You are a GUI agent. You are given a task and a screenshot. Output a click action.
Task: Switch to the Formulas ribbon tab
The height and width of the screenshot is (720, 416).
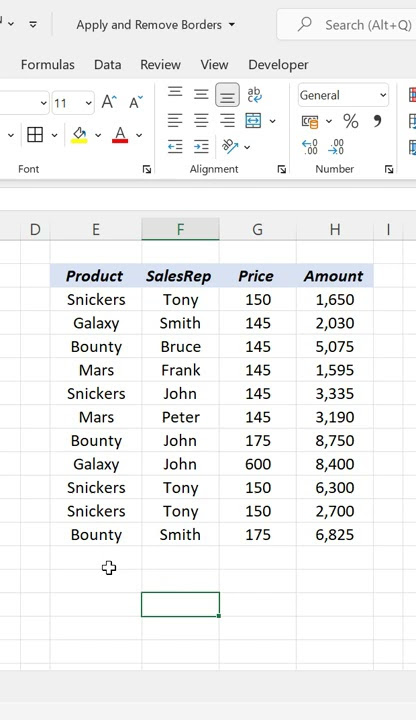click(48, 65)
